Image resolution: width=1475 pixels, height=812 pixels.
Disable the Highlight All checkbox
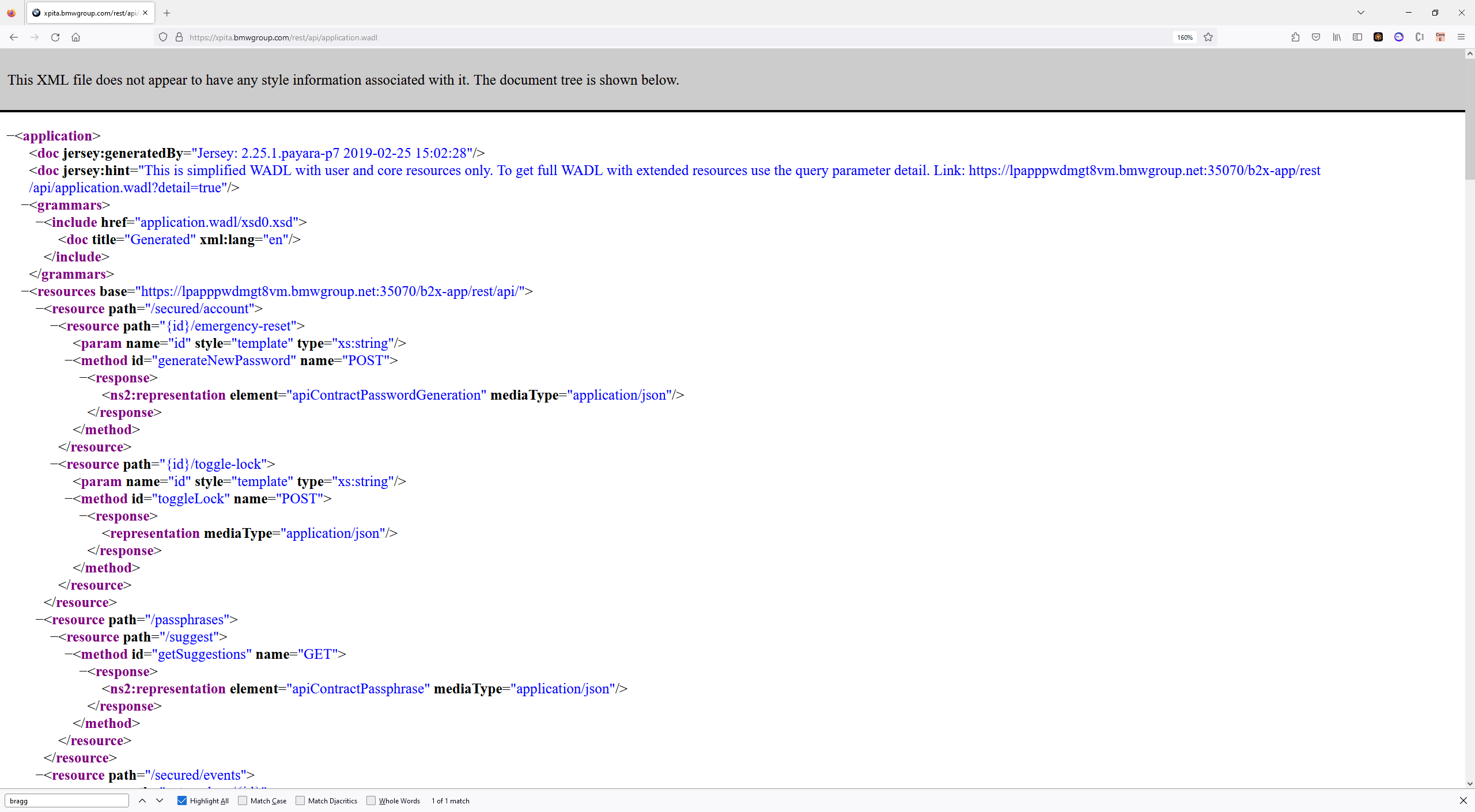182,800
